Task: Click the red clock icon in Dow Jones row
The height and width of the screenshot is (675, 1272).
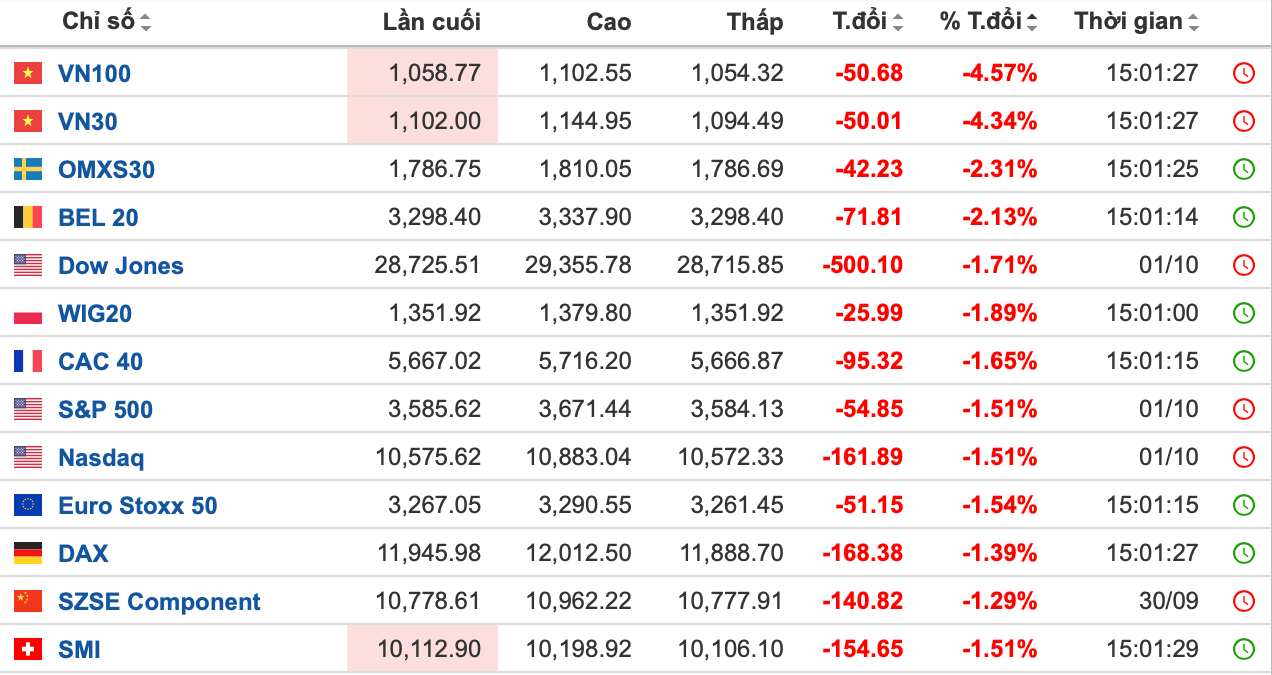Action: [1243, 265]
